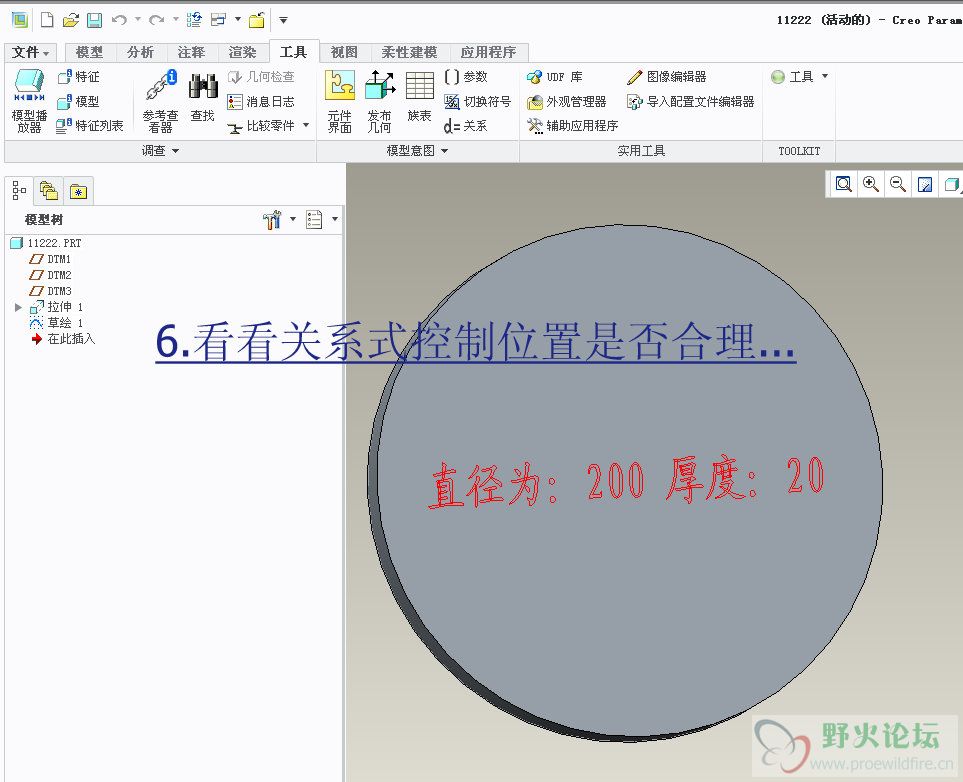
Task: Open the 文件 menu
Action: click(x=30, y=52)
